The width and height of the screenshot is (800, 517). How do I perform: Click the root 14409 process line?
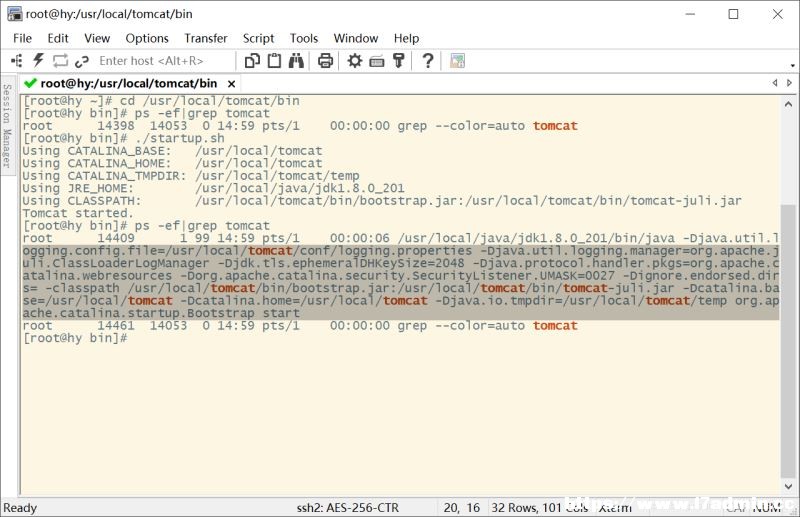pyautogui.click(x=401, y=238)
